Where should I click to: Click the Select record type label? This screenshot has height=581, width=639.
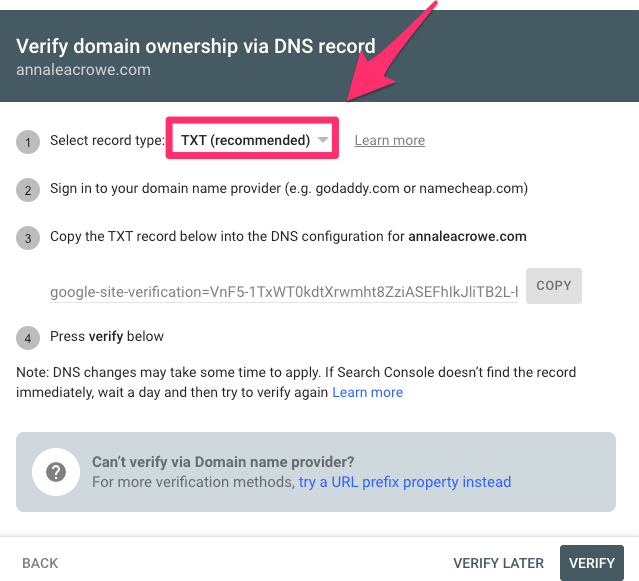(x=107, y=141)
